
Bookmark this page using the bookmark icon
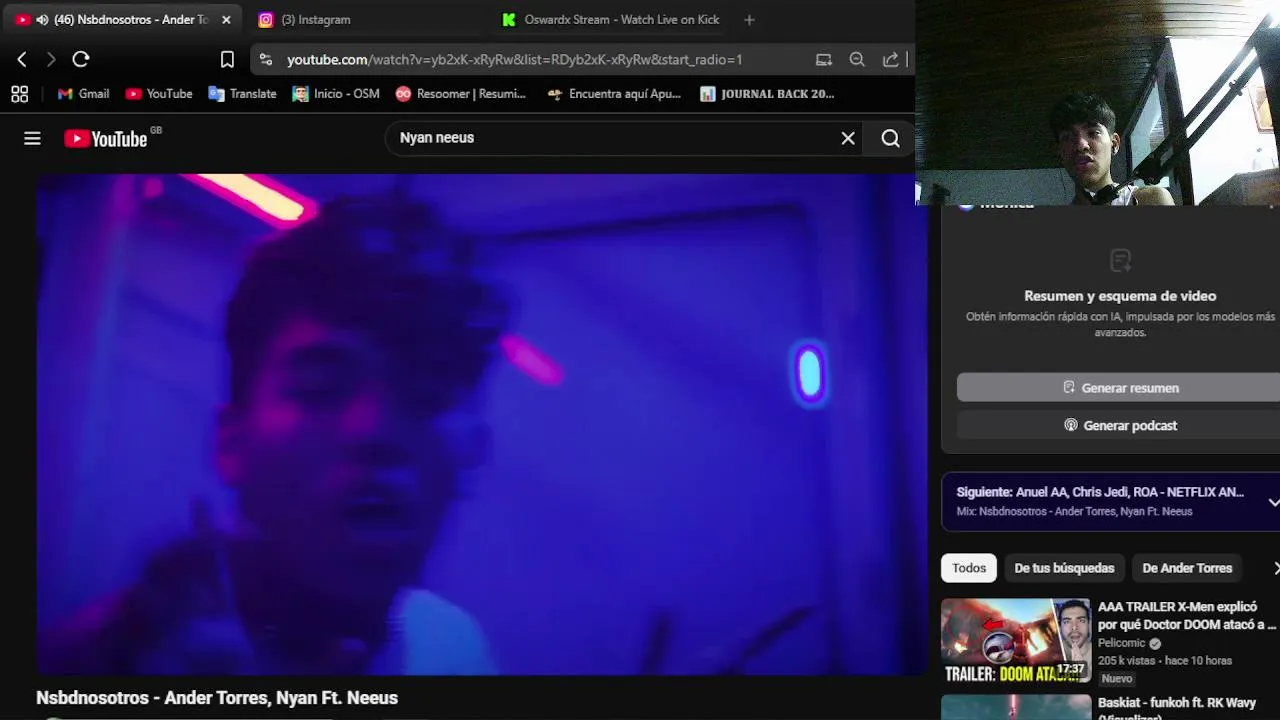[x=227, y=59]
